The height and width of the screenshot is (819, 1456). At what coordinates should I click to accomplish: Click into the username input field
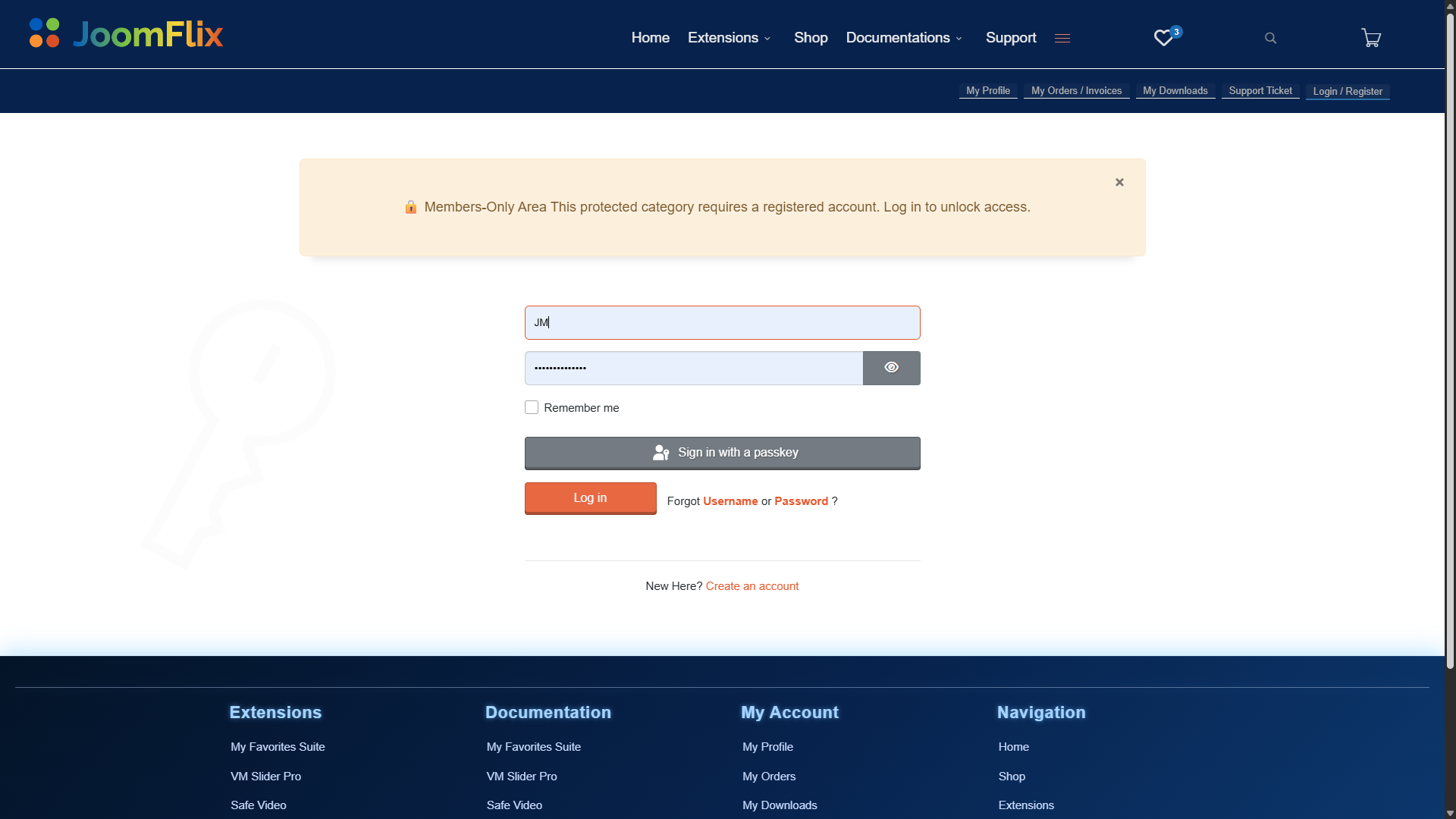(x=722, y=322)
